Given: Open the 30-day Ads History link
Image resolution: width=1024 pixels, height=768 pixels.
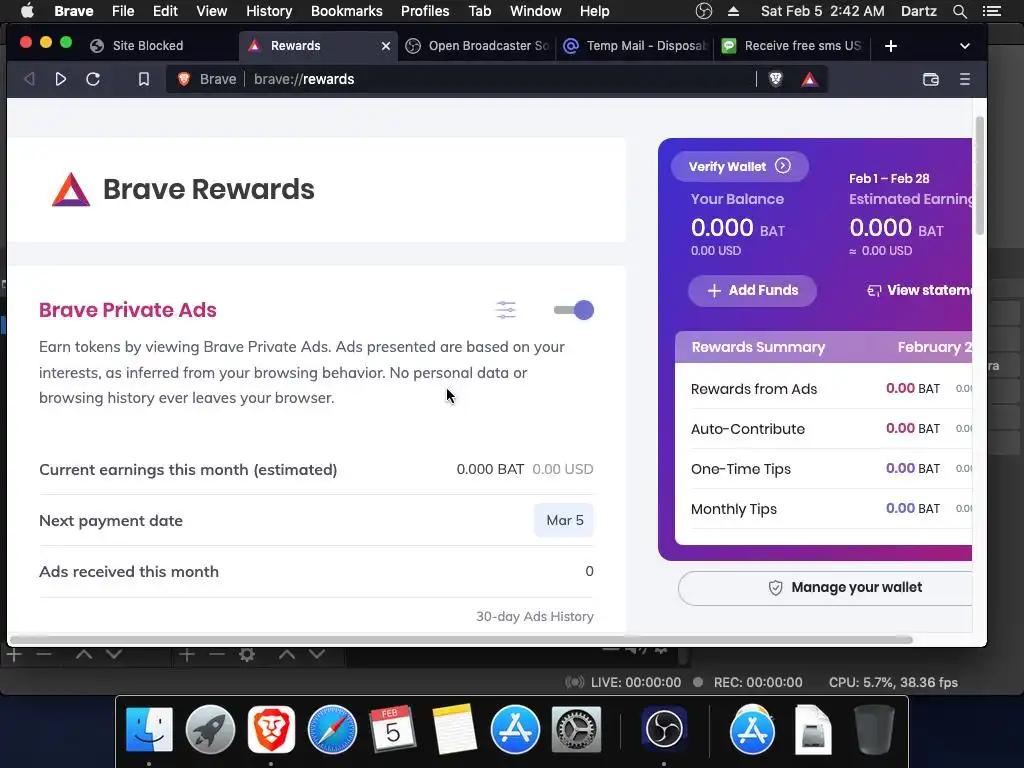Looking at the screenshot, I should click(x=534, y=616).
